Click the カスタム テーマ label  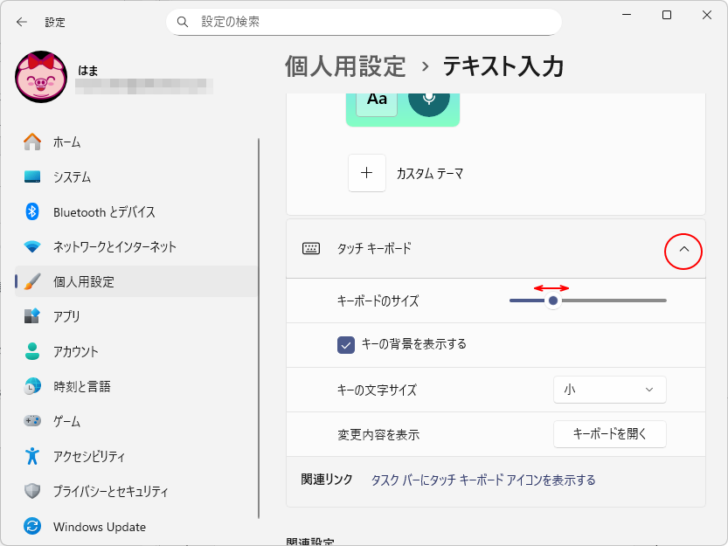430,174
